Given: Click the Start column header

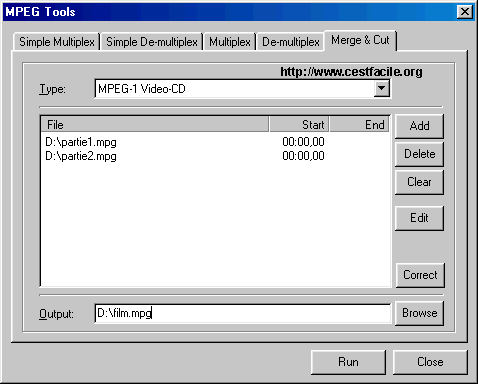Looking at the screenshot, I should click(x=299, y=125).
